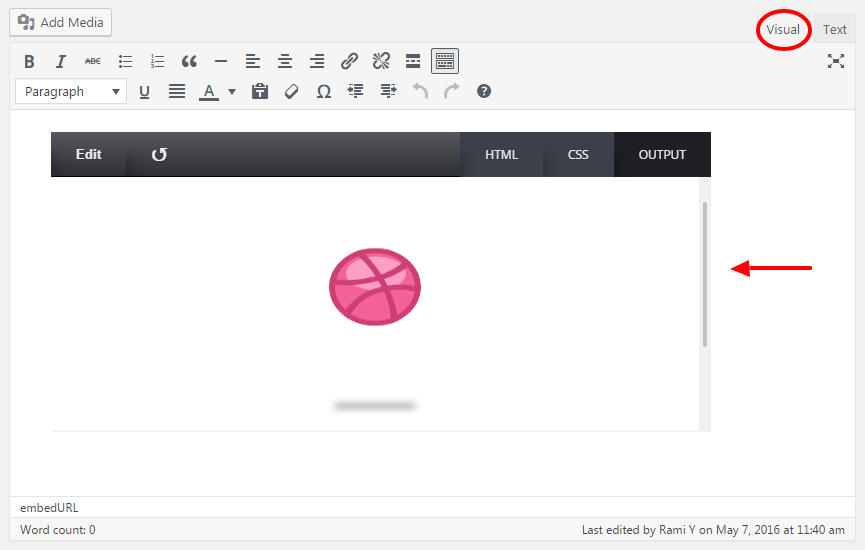
Task: Align text left
Action: [253, 61]
